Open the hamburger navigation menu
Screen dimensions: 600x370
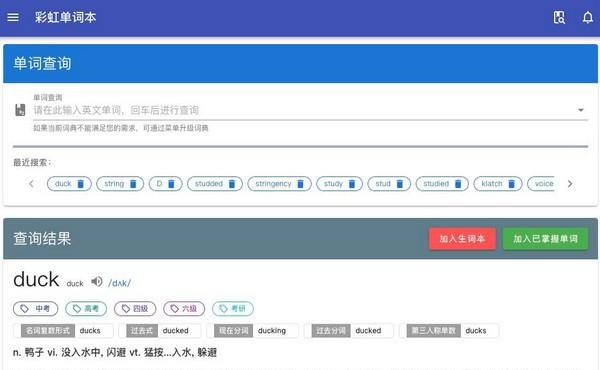point(13,17)
